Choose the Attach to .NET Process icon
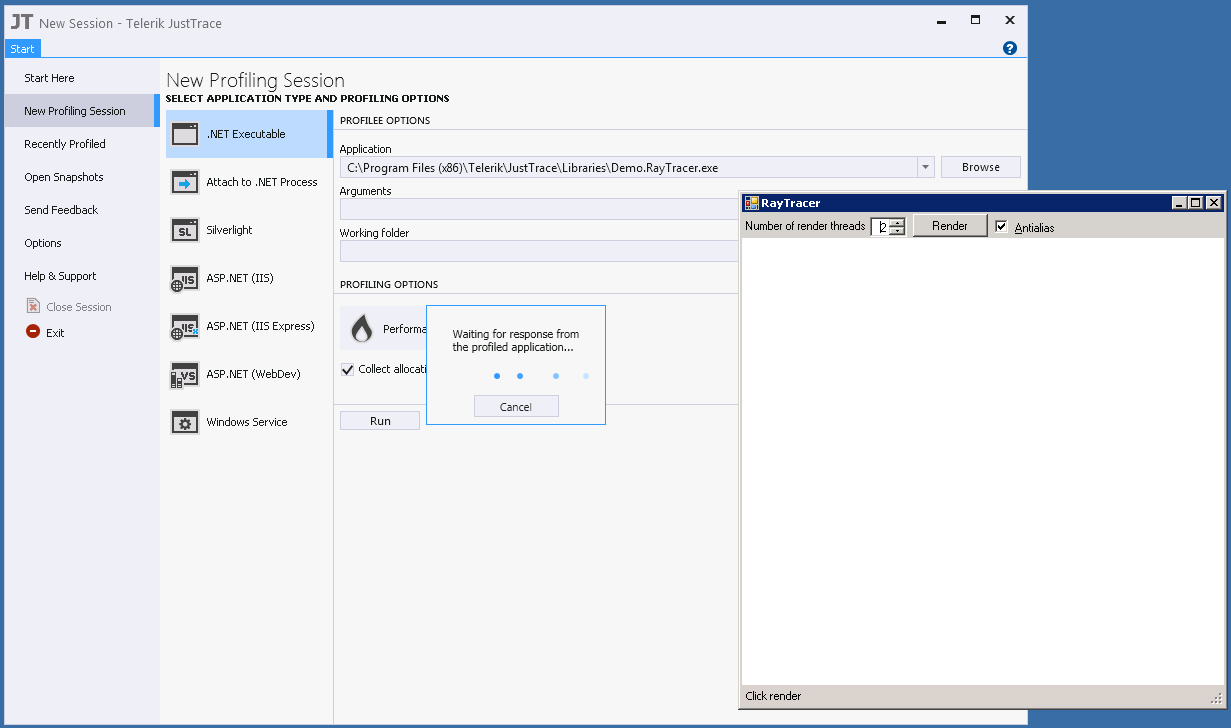 click(185, 182)
